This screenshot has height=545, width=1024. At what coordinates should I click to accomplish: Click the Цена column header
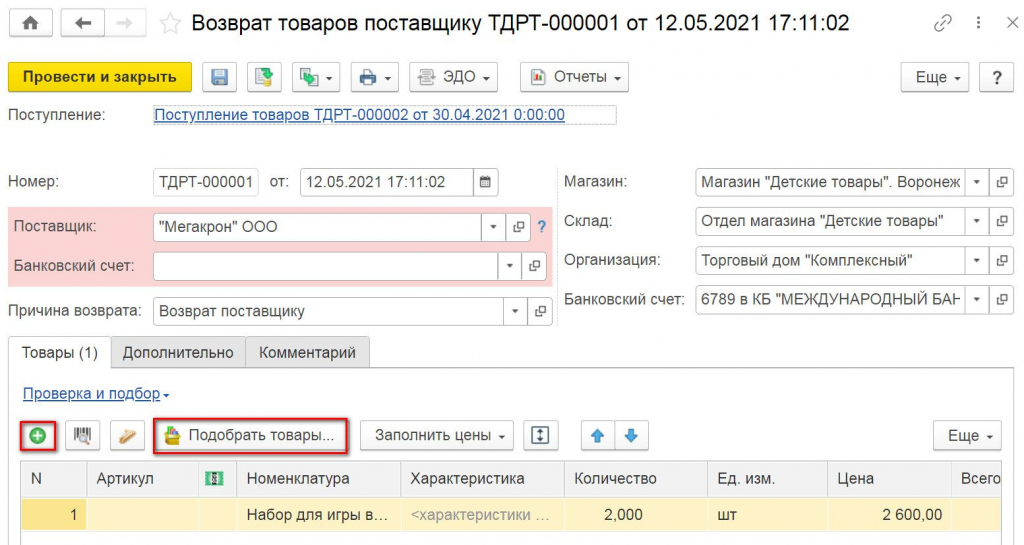[x=889, y=478]
